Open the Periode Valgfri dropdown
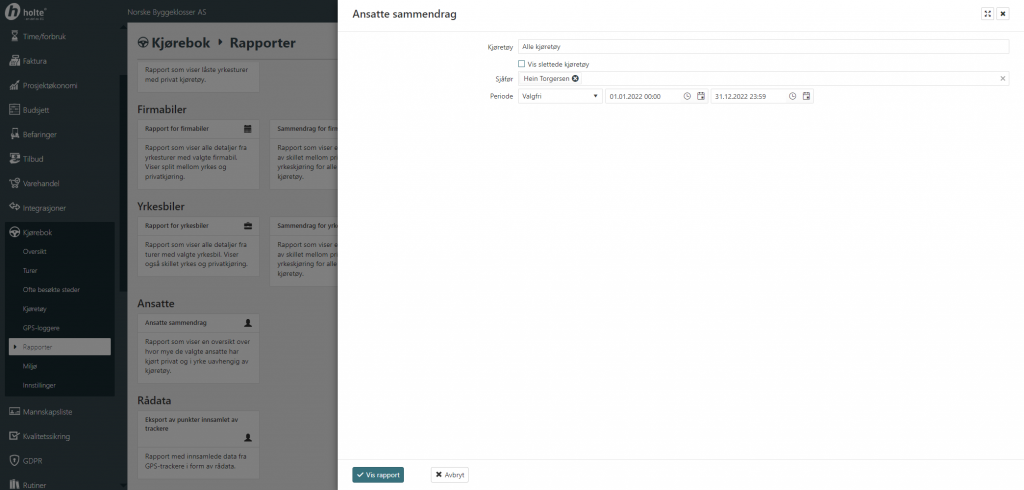1024x490 pixels. [559, 96]
